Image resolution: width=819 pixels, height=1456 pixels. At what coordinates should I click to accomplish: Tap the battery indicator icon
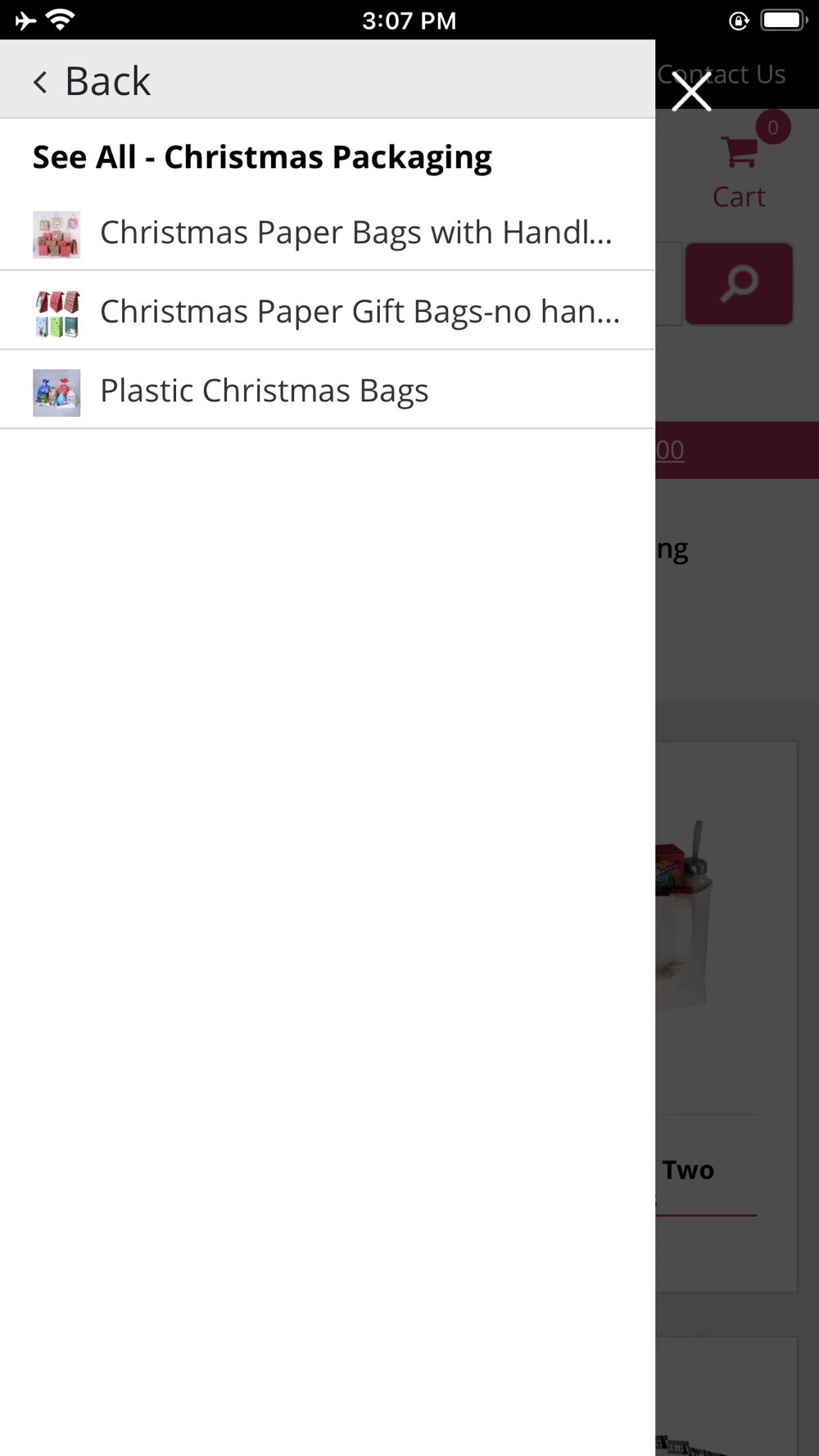(784, 20)
